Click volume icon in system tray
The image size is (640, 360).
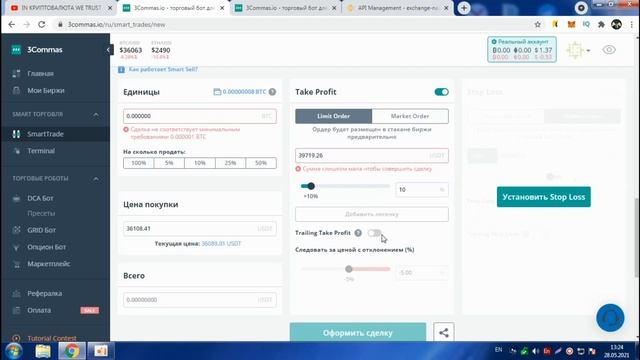pos(536,351)
